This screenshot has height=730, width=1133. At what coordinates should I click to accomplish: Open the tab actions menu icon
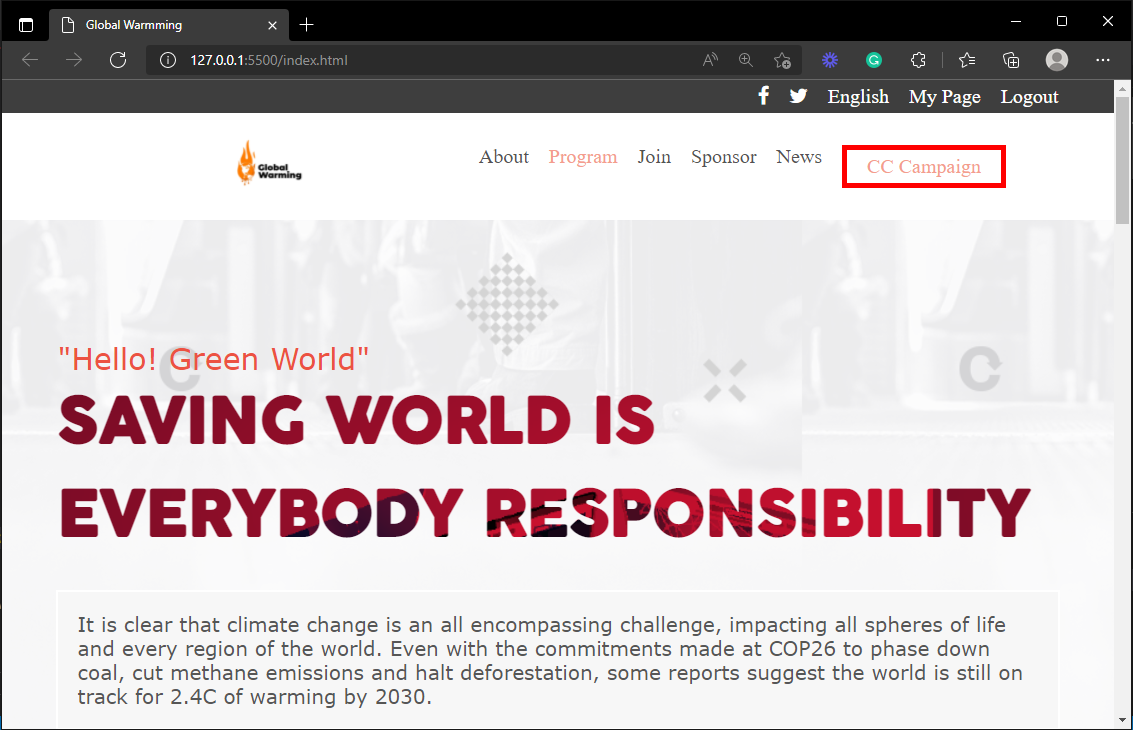point(26,25)
